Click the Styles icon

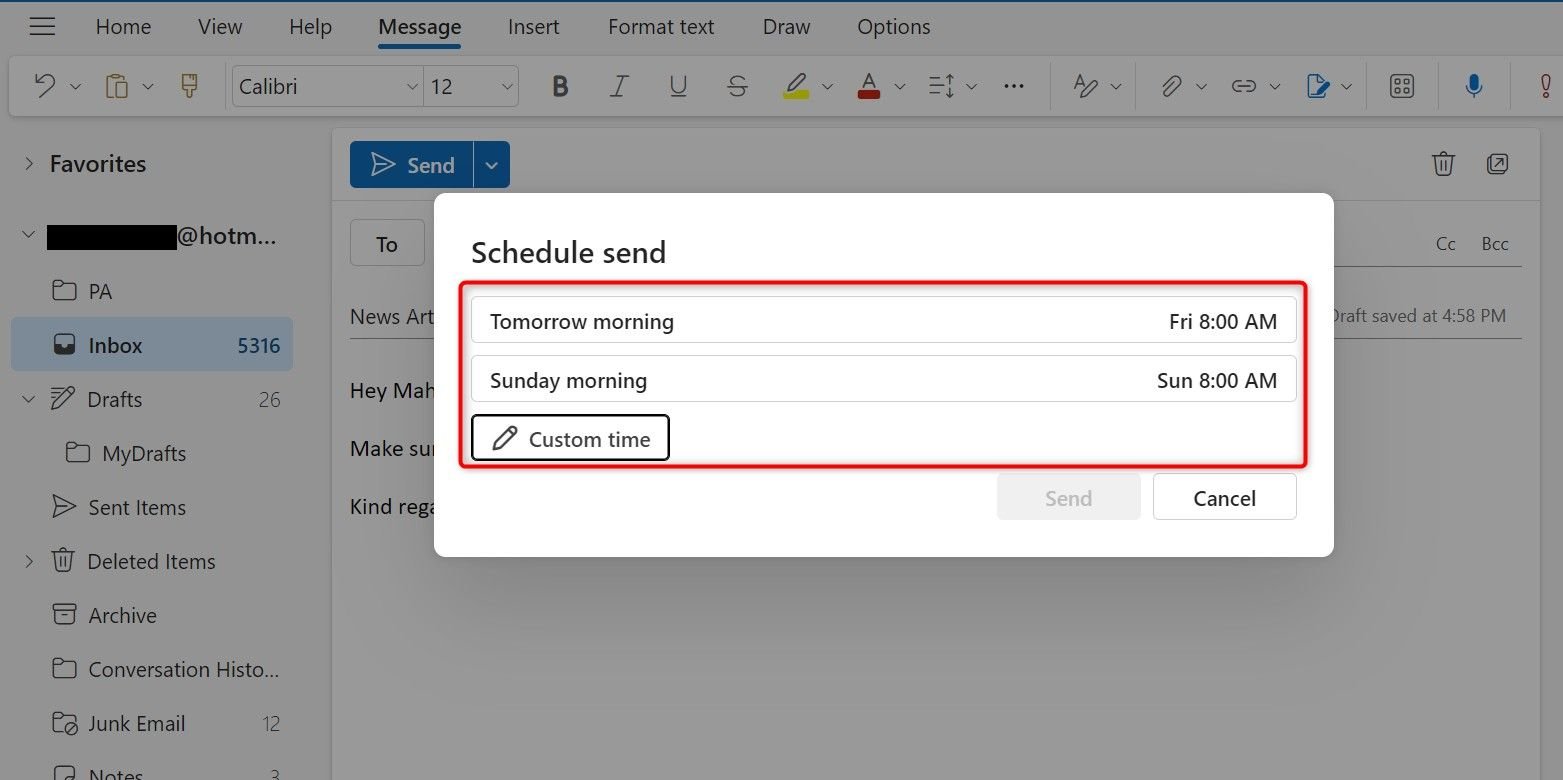[x=1085, y=87]
